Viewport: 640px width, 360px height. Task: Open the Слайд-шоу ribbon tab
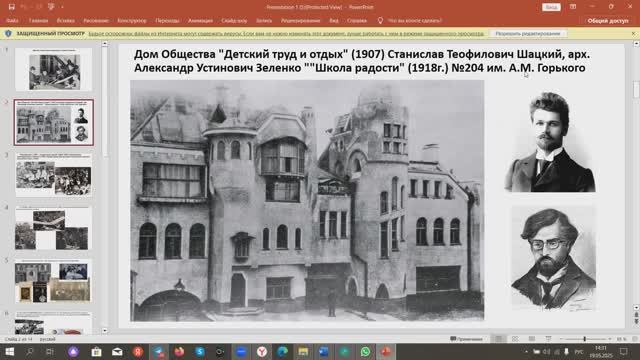234,20
